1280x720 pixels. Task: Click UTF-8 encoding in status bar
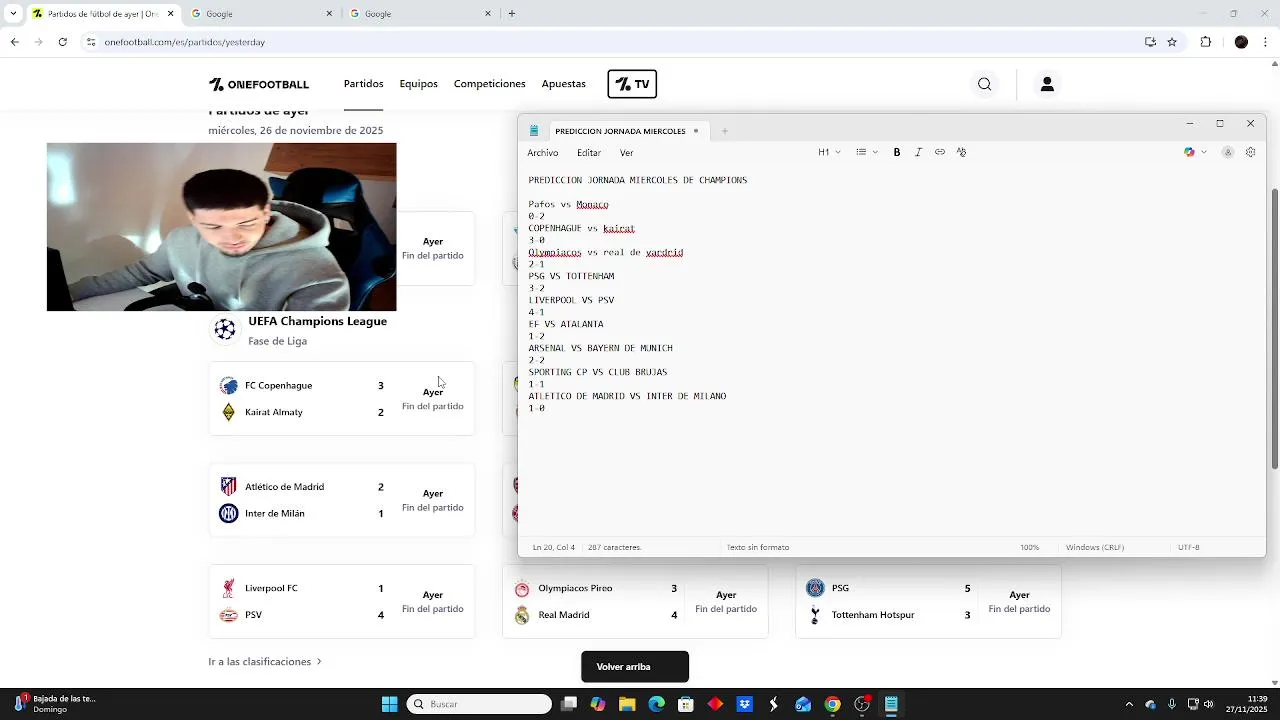(x=1189, y=547)
